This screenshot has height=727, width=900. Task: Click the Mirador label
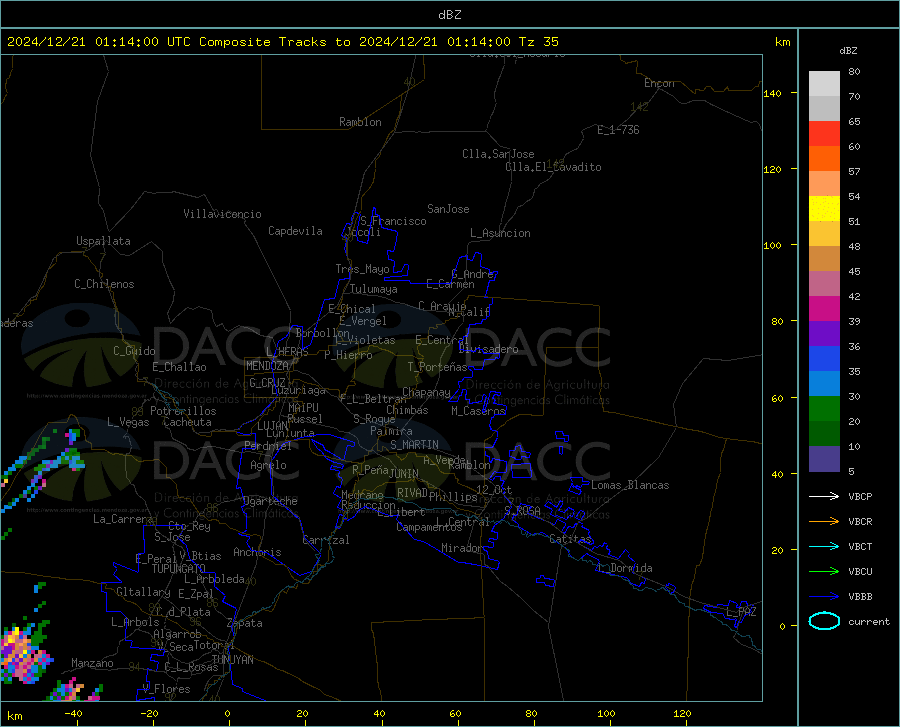tap(461, 548)
